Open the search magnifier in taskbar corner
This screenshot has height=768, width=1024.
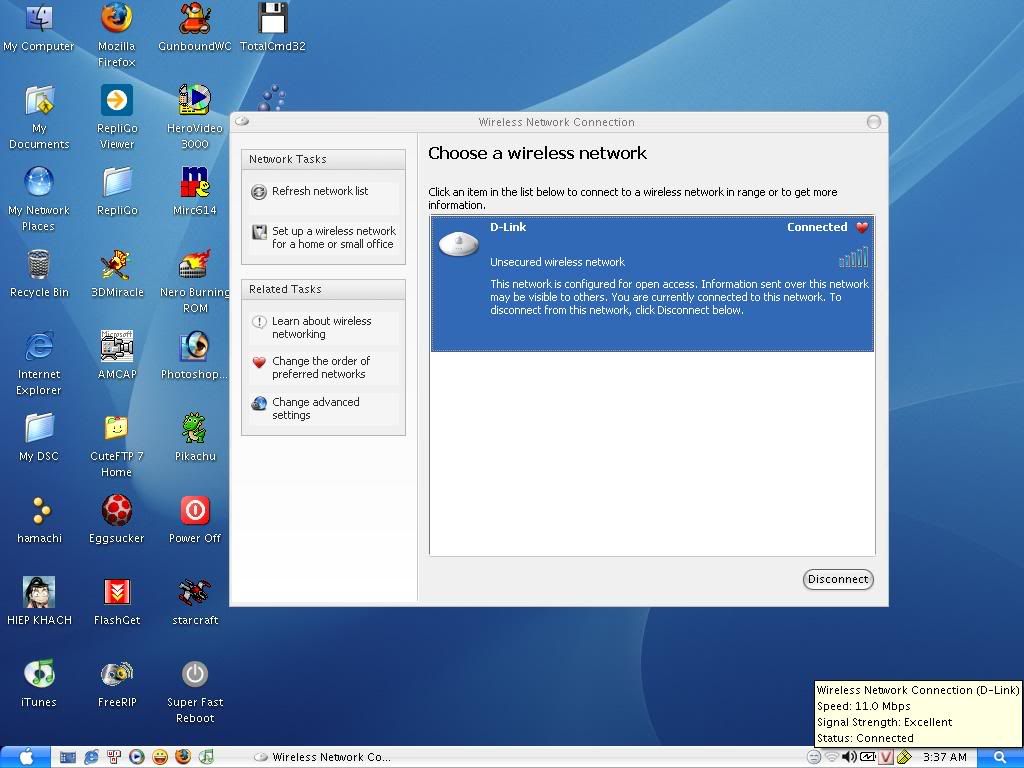tap(1000, 757)
